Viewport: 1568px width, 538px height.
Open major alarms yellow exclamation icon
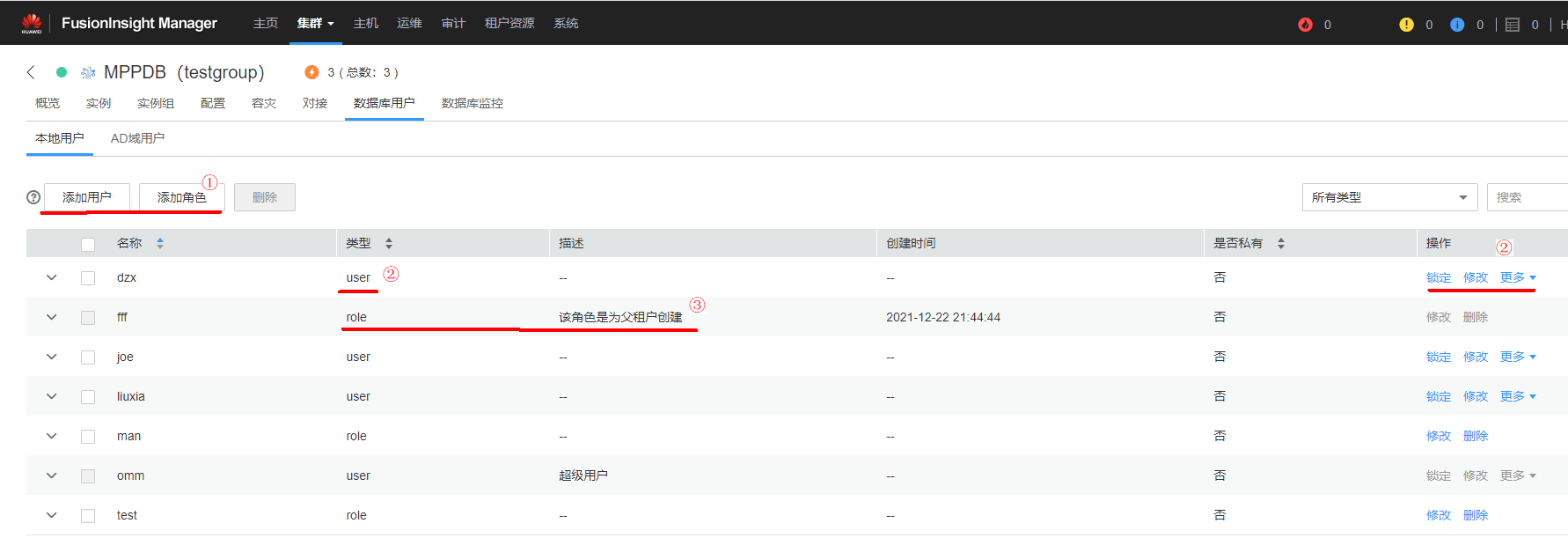click(1406, 25)
